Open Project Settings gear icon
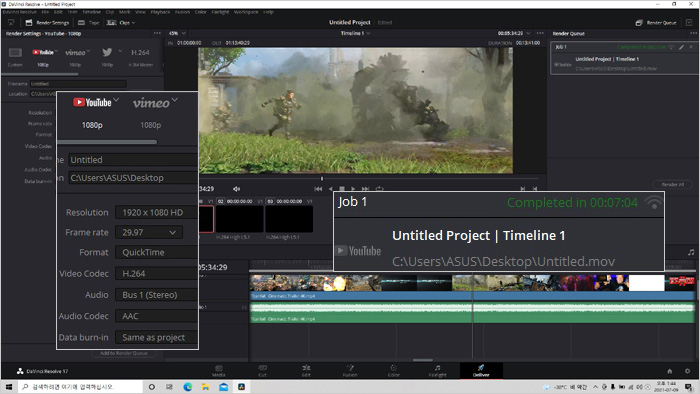Viewport: 700px width, 394px height. coord(688,371)
